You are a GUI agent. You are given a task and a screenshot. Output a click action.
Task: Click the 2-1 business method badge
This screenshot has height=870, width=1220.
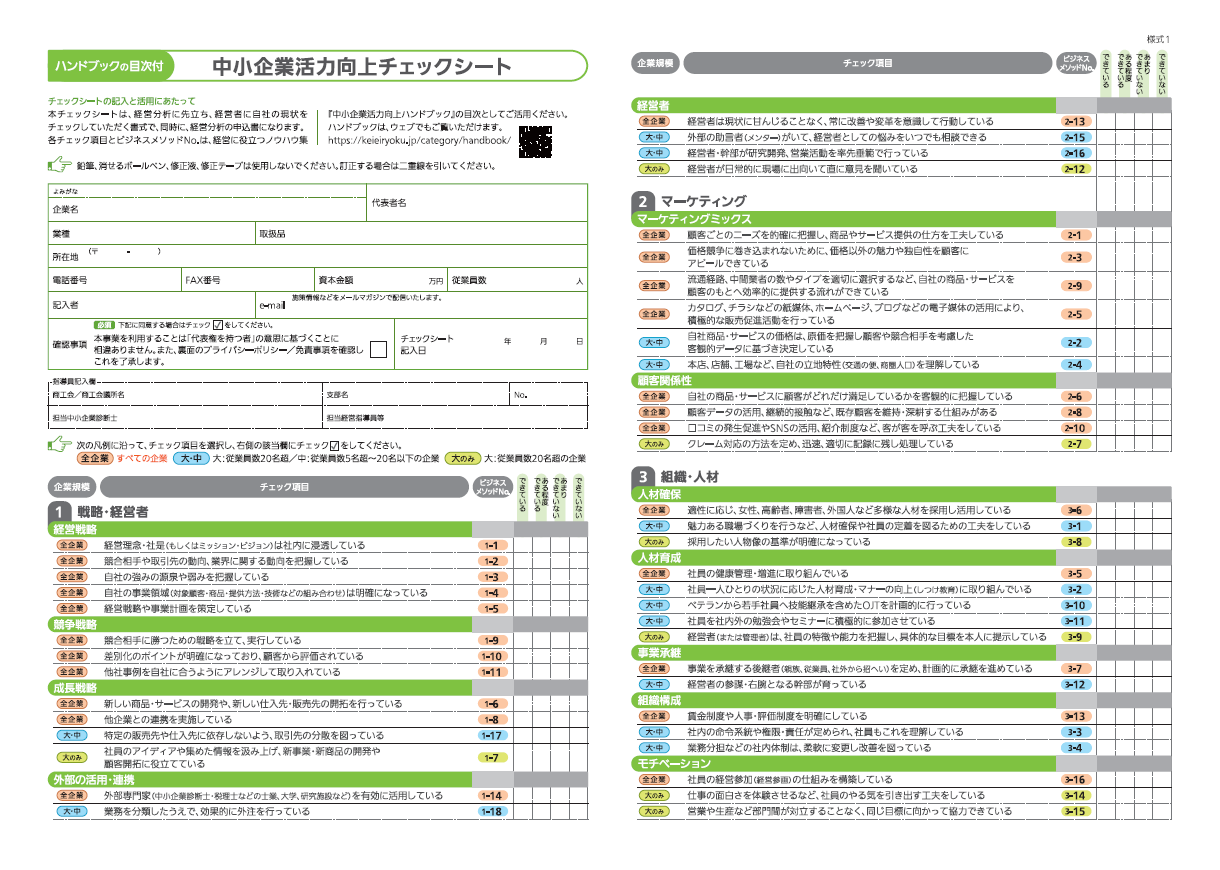1075,235
